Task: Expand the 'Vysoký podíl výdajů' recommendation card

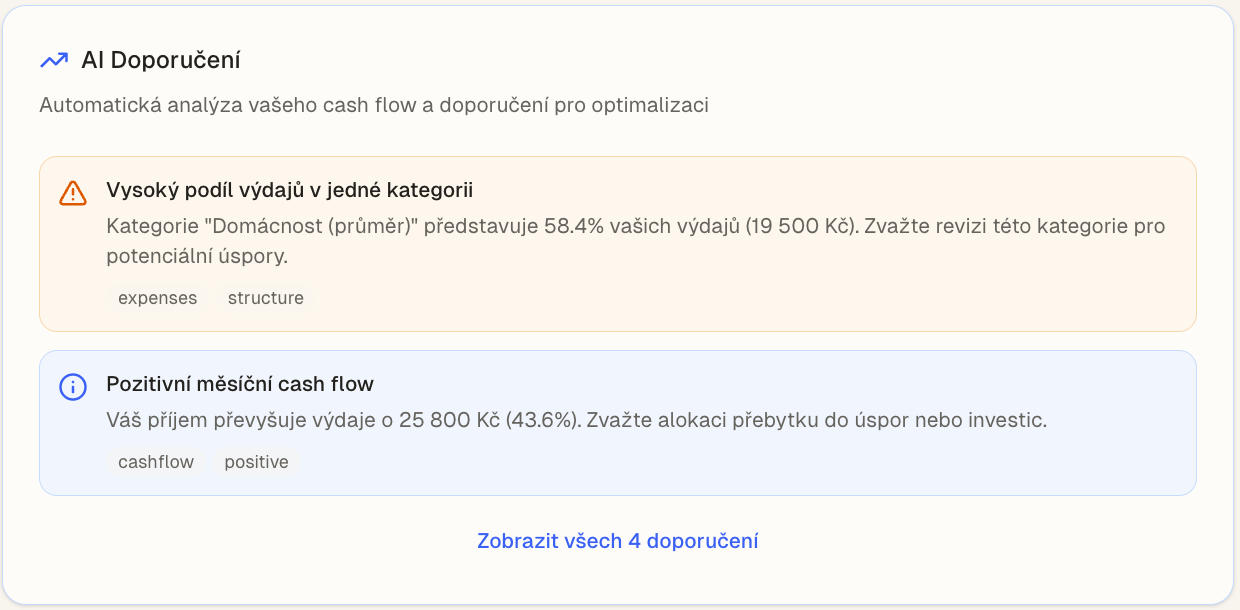Action: (618, 243)
